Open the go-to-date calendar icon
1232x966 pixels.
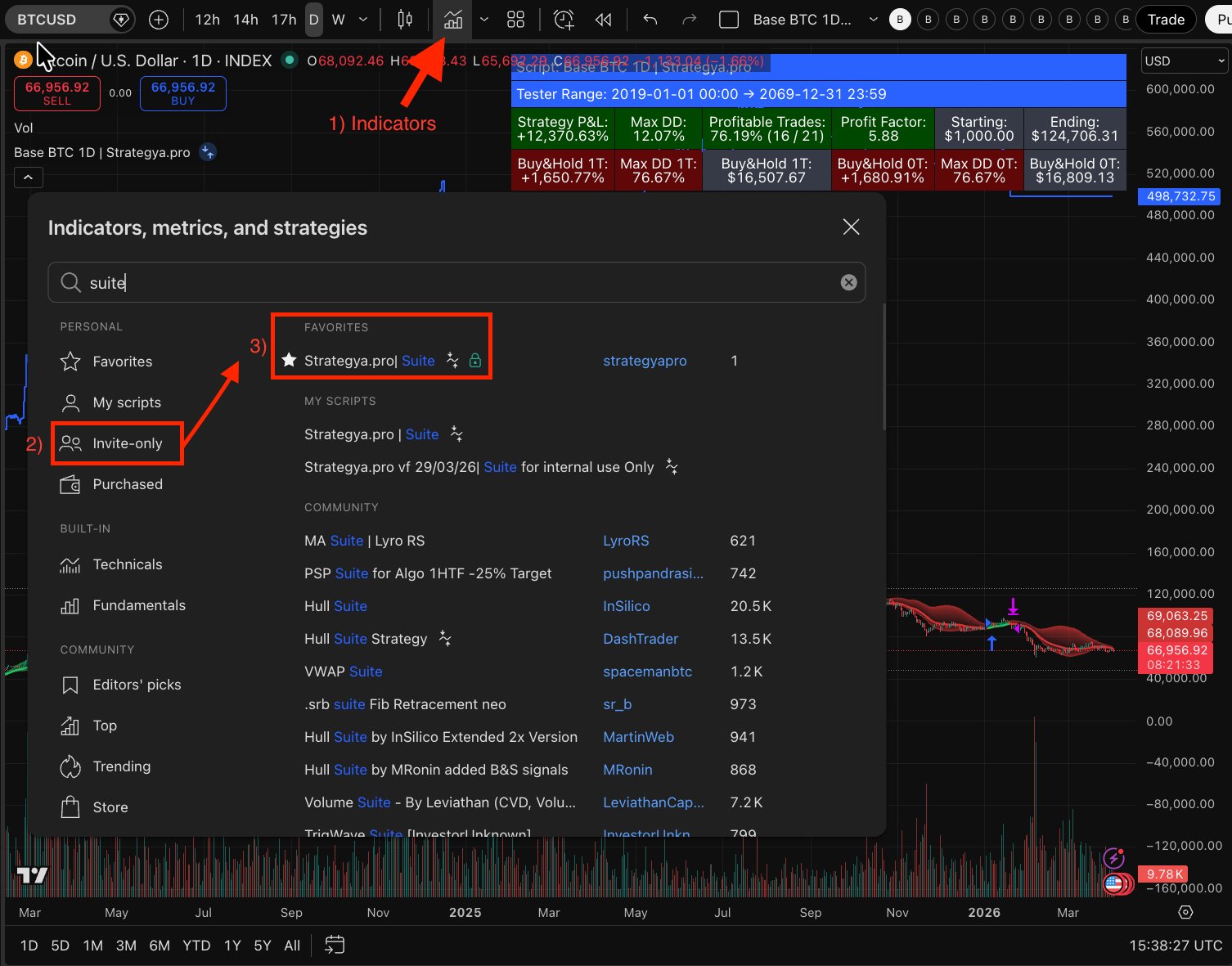tap(335, 946)
